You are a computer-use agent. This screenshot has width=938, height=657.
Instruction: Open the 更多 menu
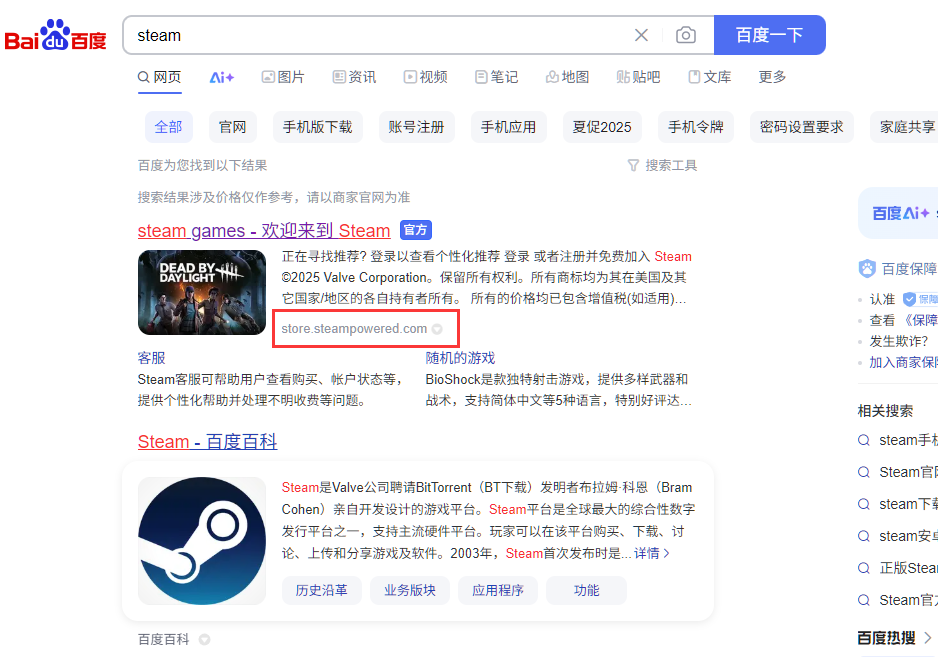coord(772,77)
